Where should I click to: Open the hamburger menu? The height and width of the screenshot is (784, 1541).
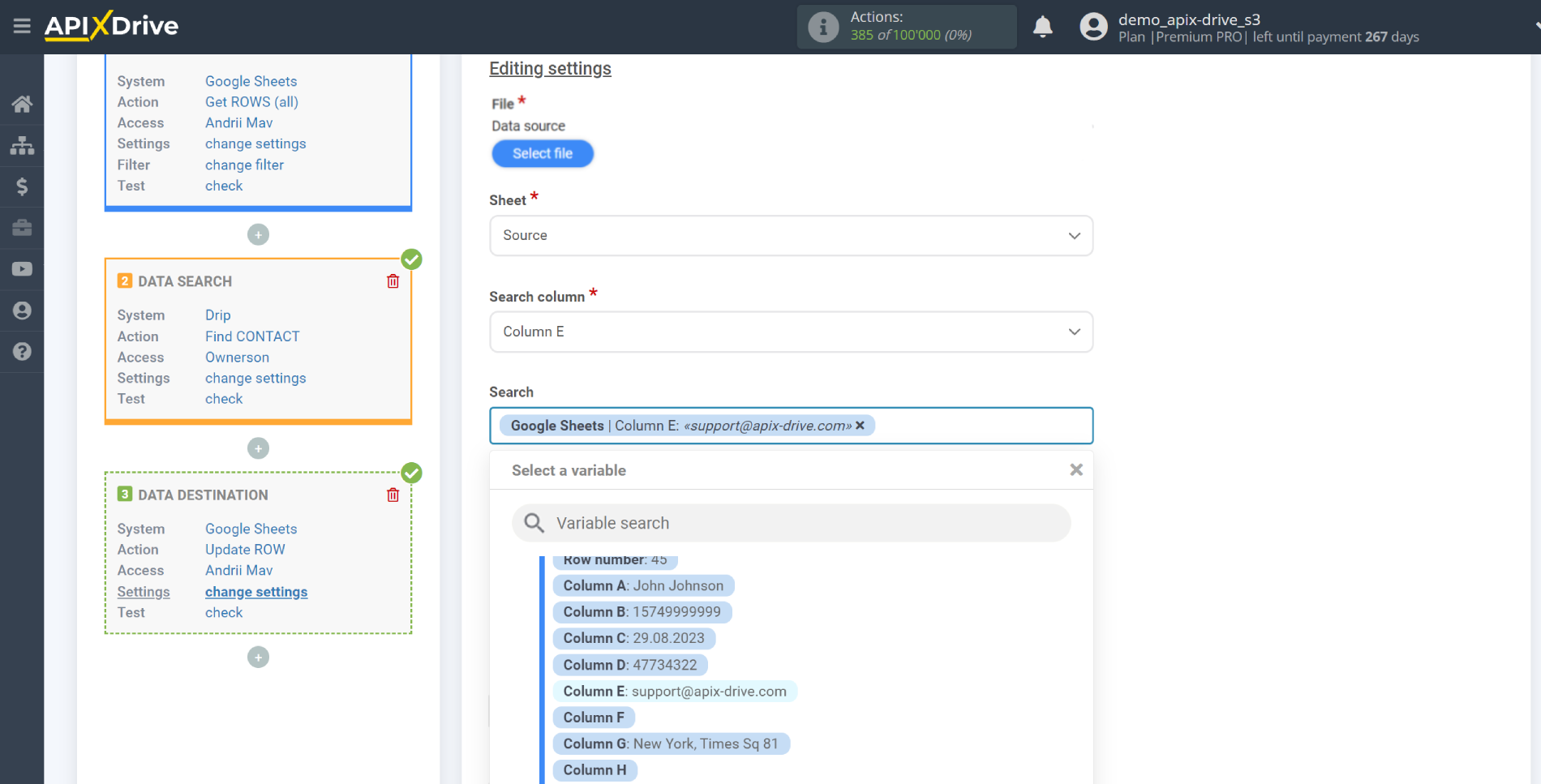22,26
